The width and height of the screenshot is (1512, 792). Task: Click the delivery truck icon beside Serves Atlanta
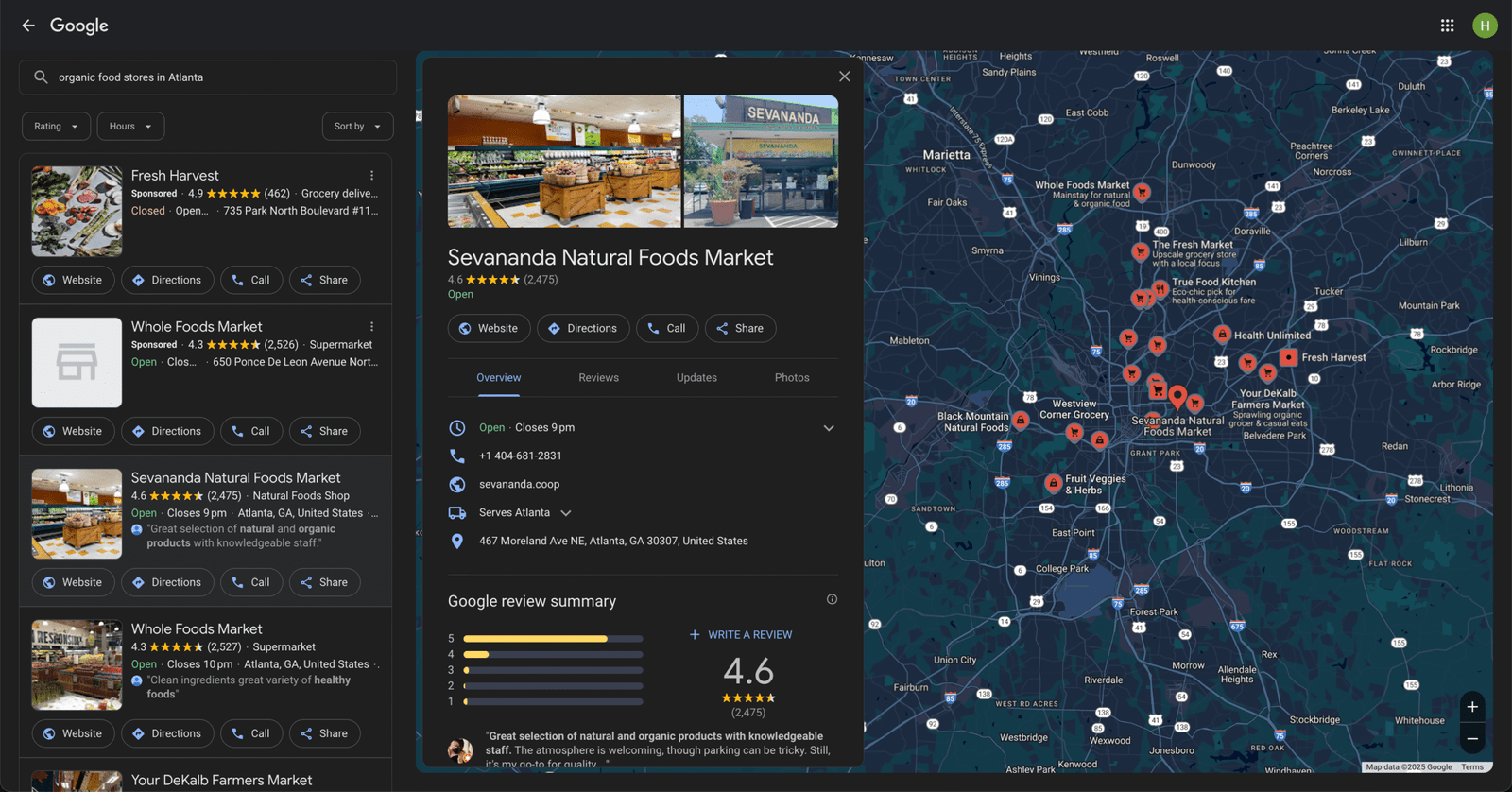(x=457, y=512)
